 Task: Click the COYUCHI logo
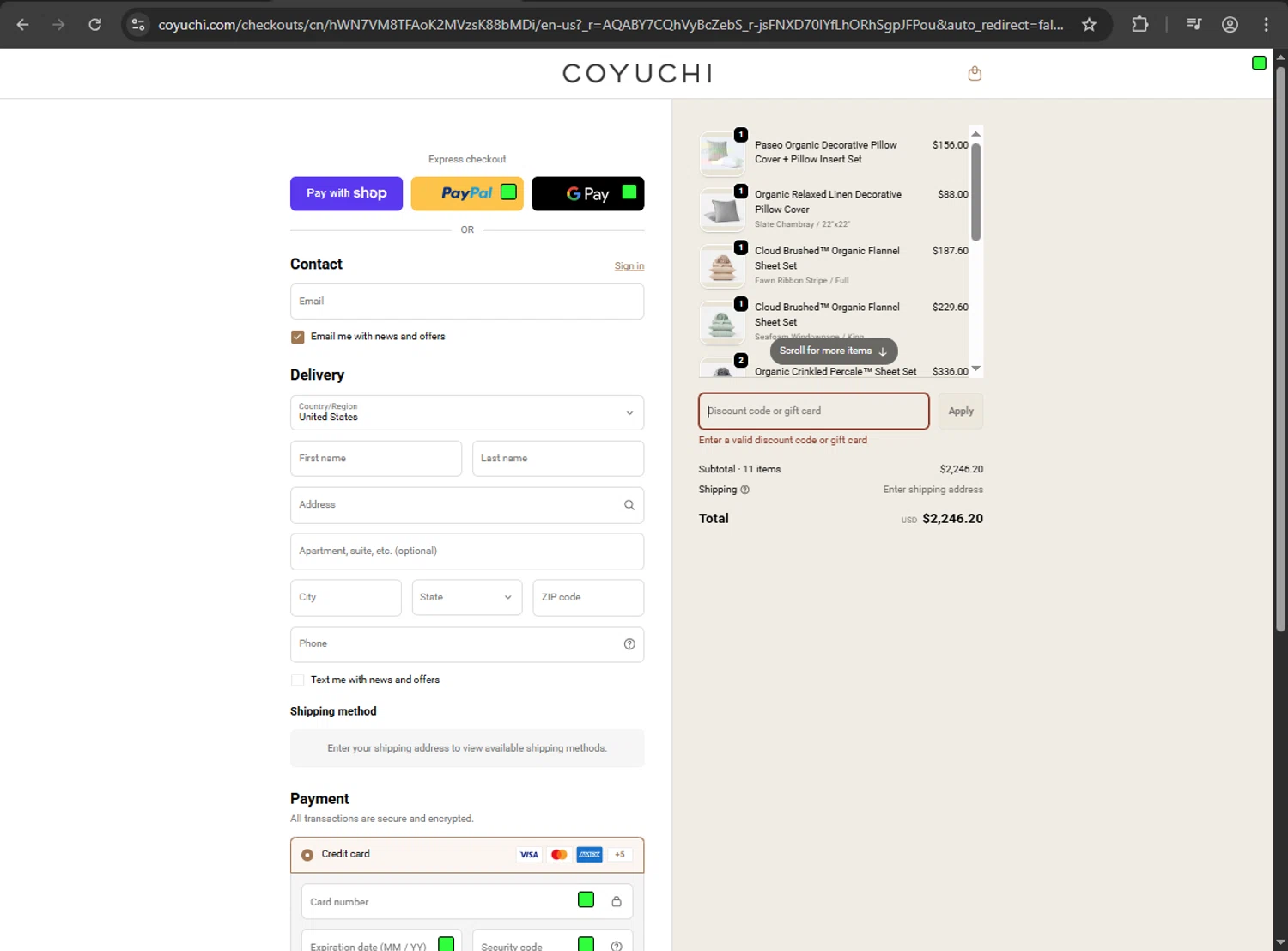coord(637,73)
